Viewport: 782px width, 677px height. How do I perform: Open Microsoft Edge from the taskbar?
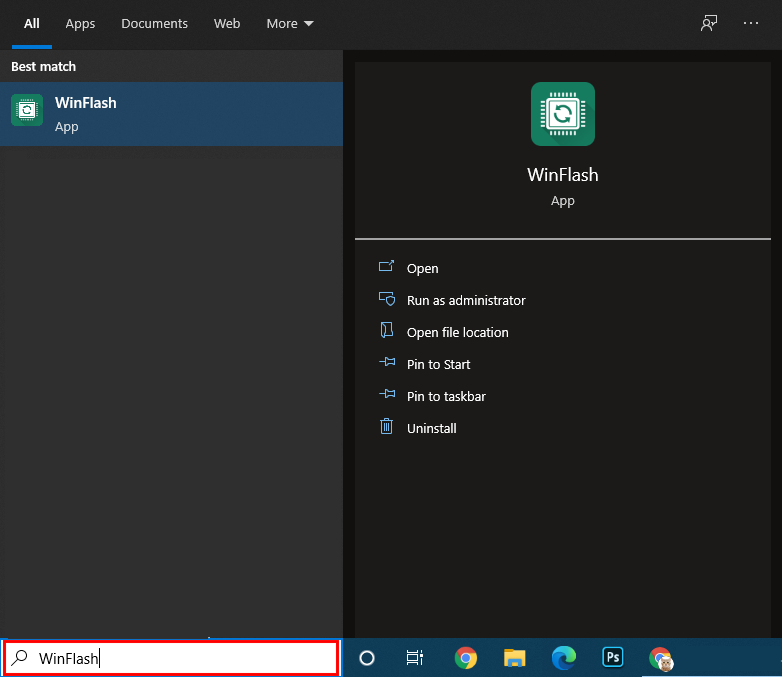[564, 658]
